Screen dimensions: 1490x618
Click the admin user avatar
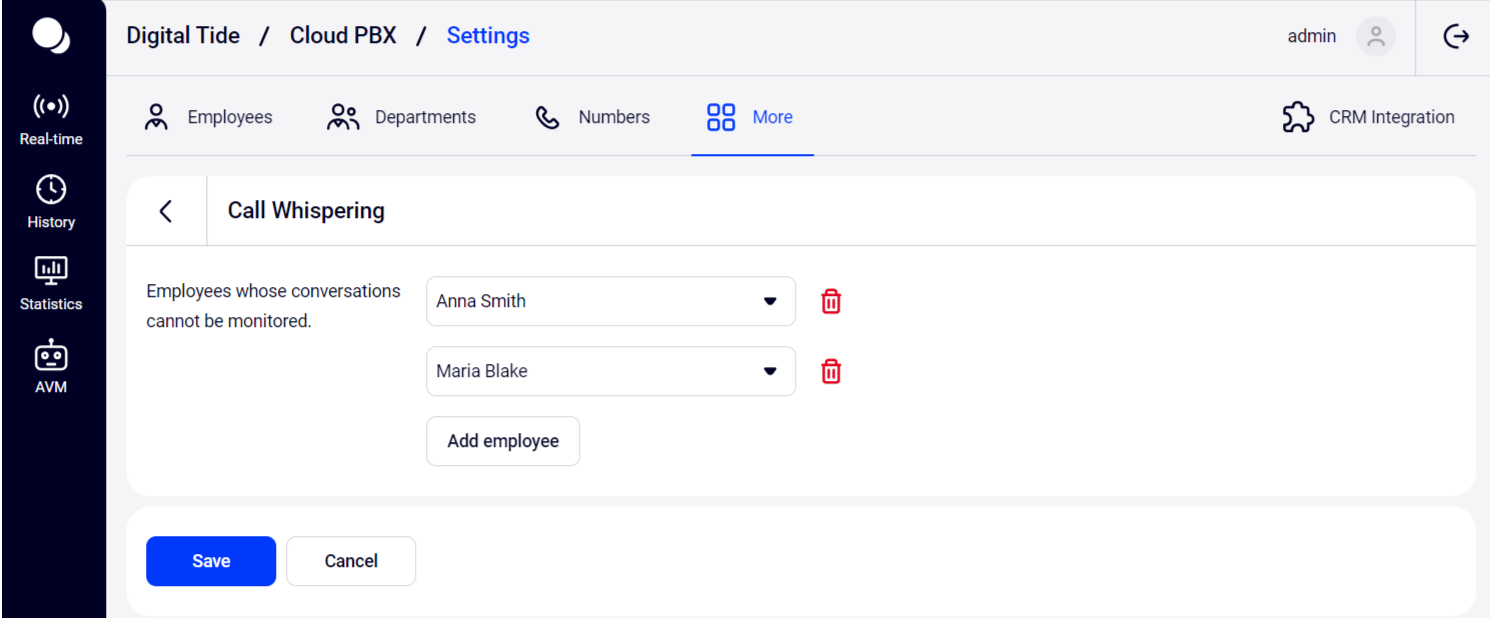point(1375,37)
